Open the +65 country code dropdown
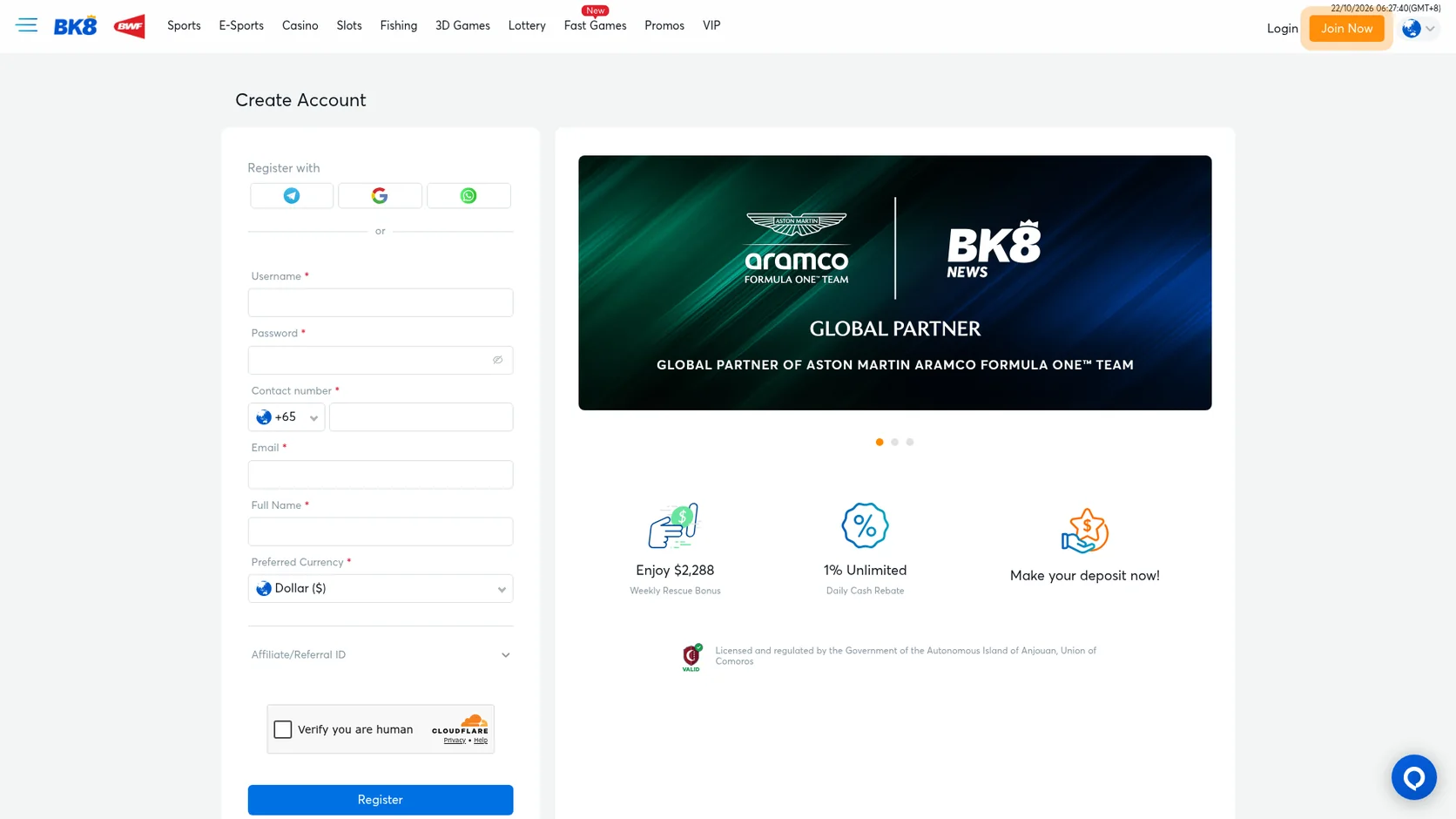Image resolution: width=1456 pixels, height=819 pixels. [x=286, y=417]
